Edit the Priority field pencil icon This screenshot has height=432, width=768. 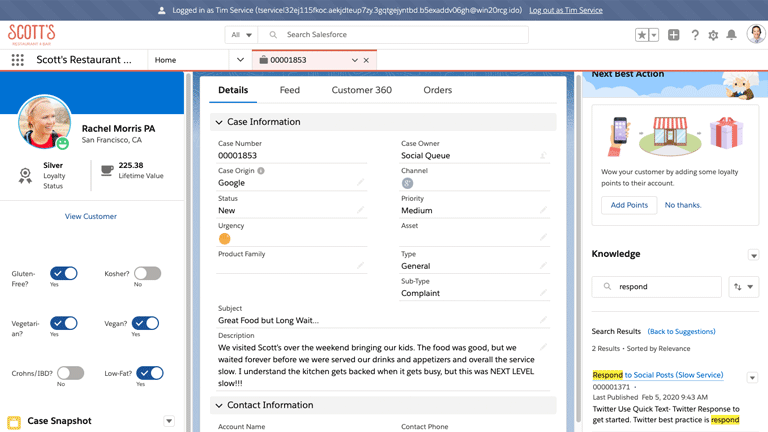click(543, 210)
